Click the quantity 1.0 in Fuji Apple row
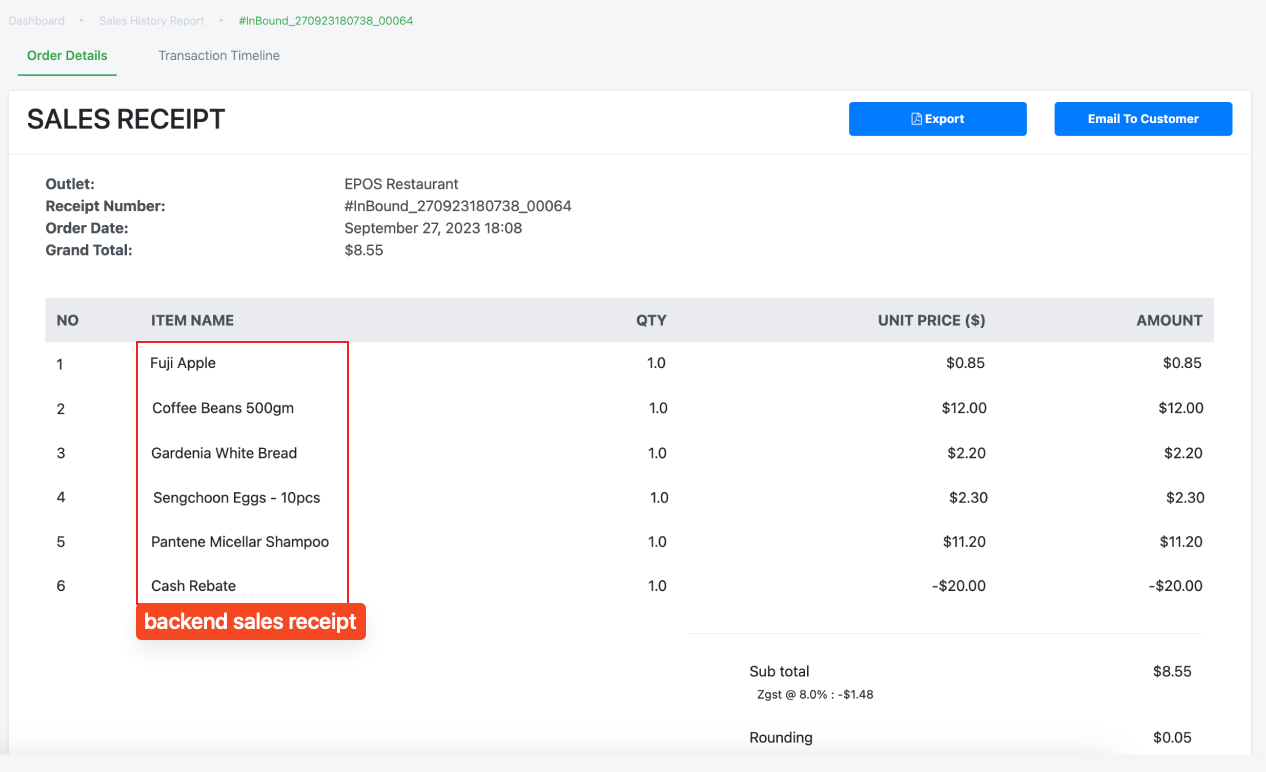Viewport: 1266px width, 772px height. pos(656,363)
